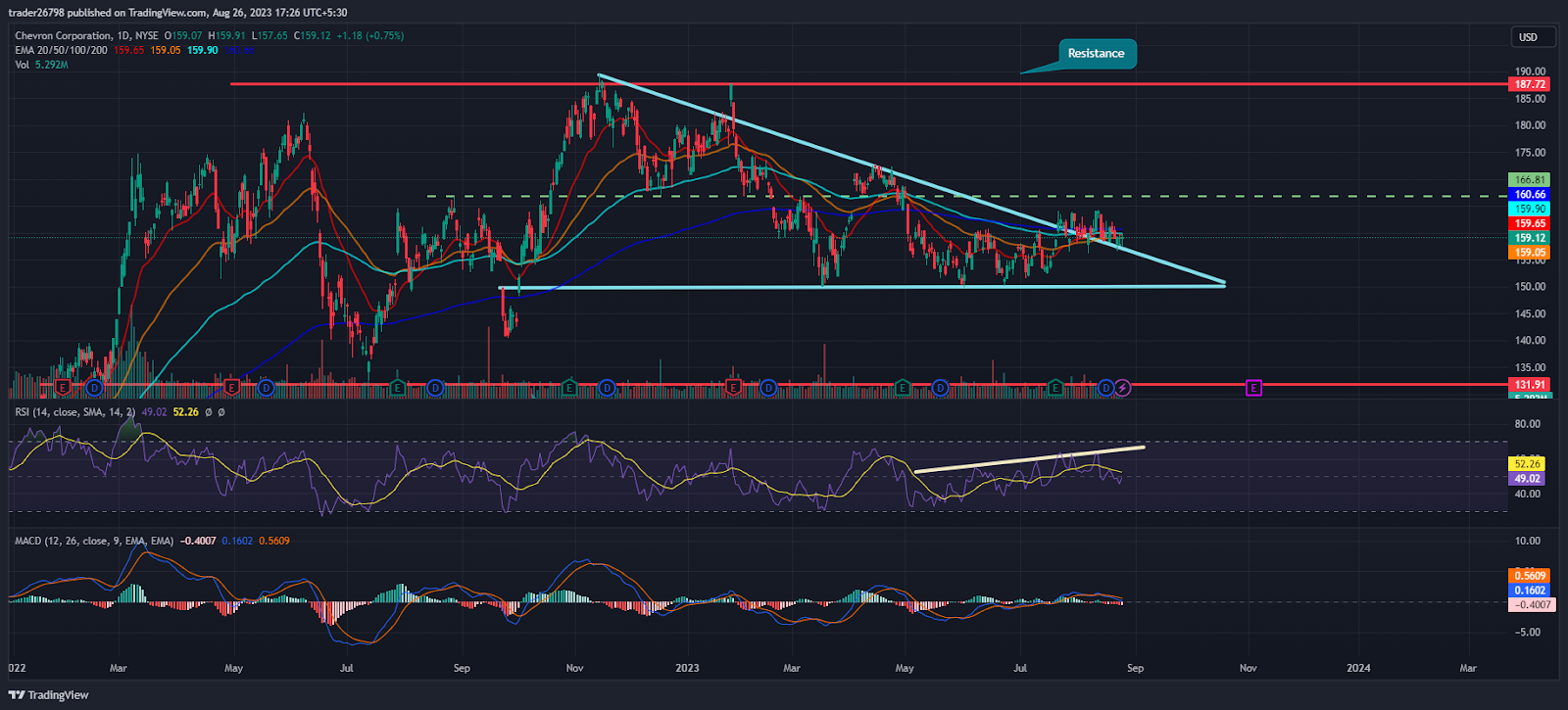Click the purple lightning bolt event marker

1123,388
